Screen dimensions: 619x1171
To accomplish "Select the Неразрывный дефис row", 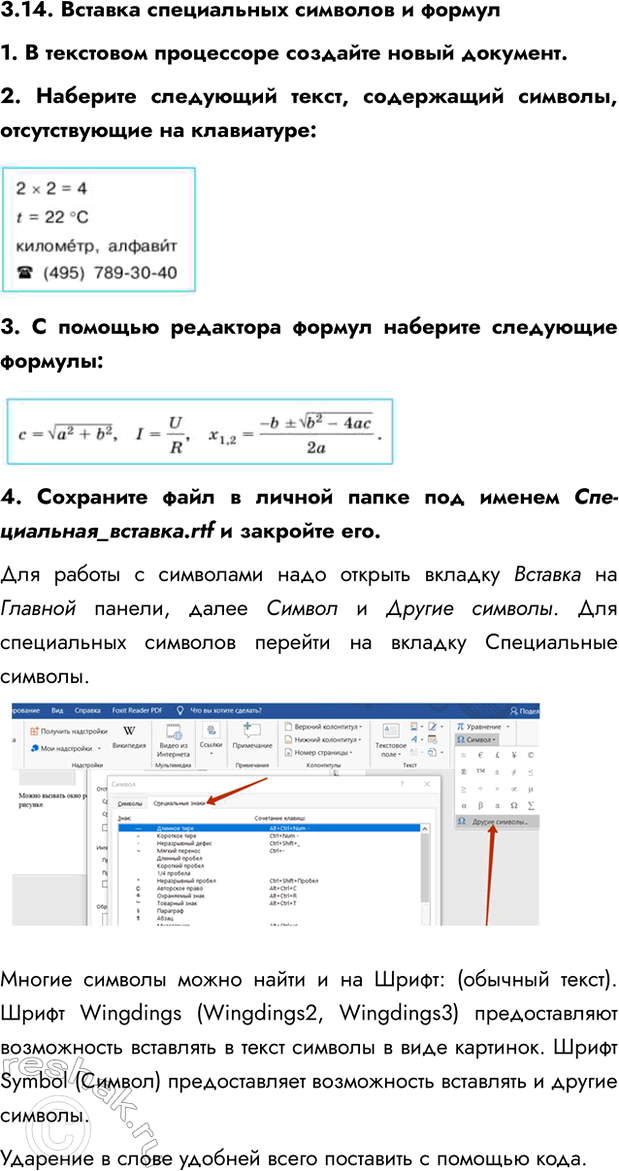I will click(x=269, y=842).
